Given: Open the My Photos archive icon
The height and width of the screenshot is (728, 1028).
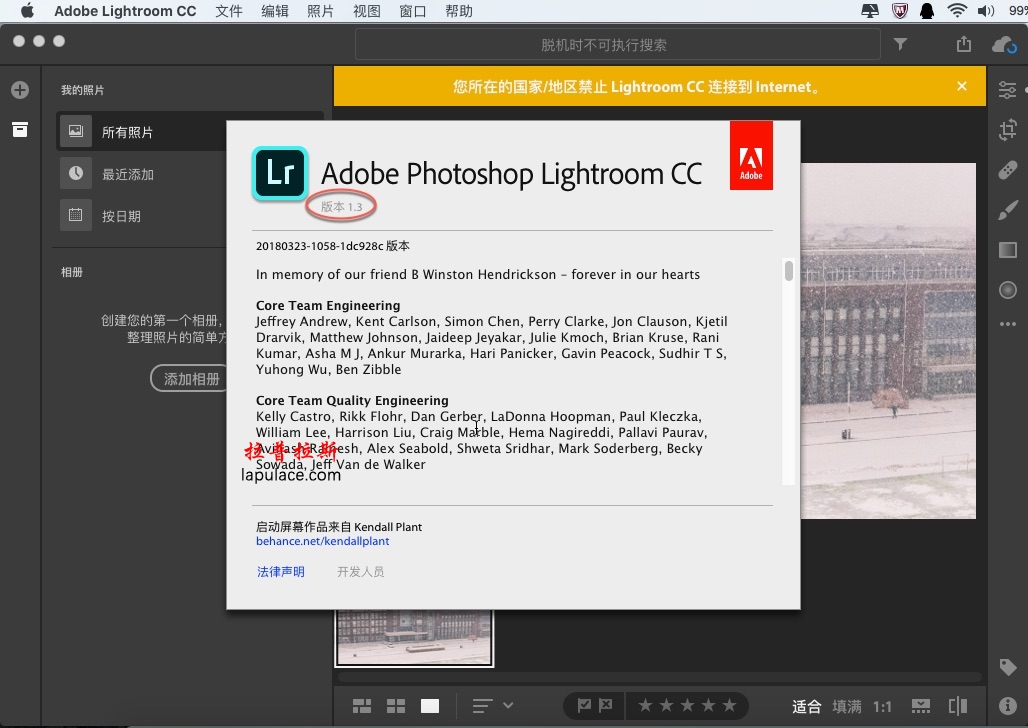Looking at the screenshot, I should [x=20, y=129].
